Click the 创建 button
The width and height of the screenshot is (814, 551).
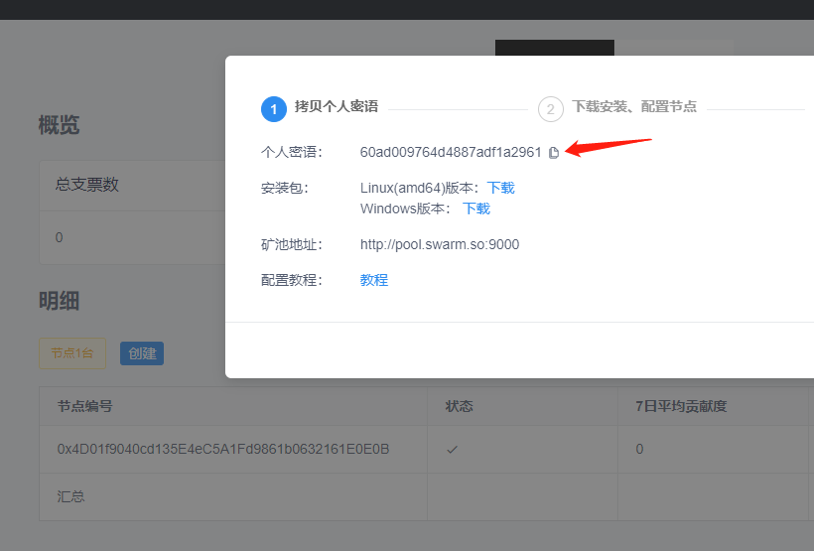point(142,353)
